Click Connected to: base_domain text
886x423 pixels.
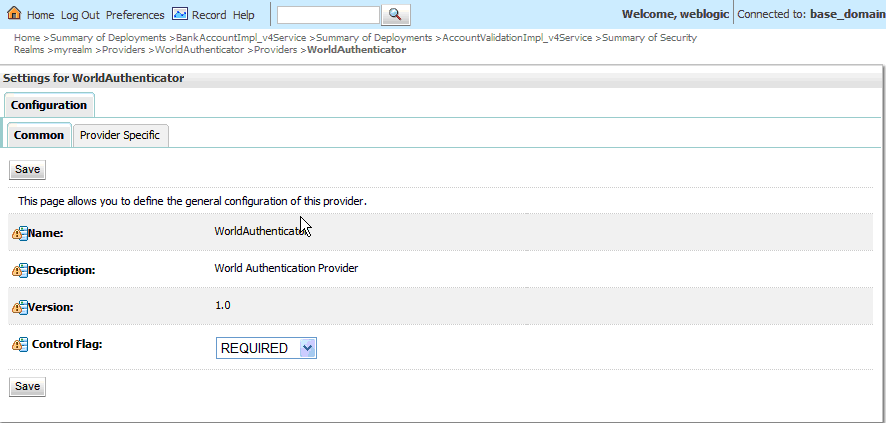tap(811, 15)
